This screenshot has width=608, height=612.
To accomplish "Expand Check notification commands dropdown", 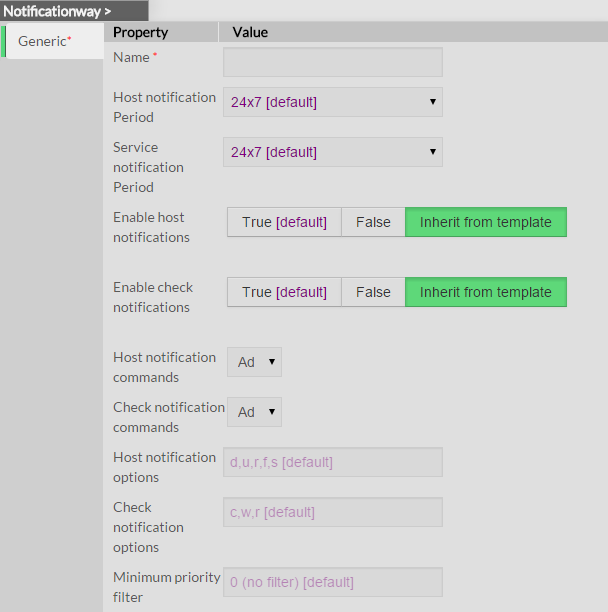I will coord(254,412).
